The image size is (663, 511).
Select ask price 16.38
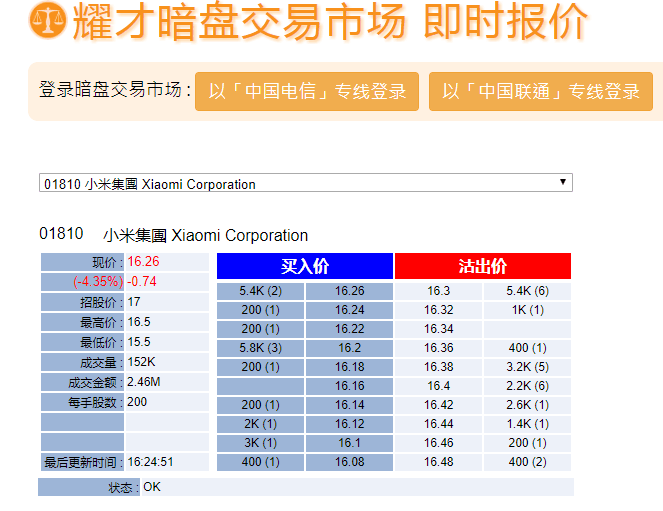tap(438, 367)
